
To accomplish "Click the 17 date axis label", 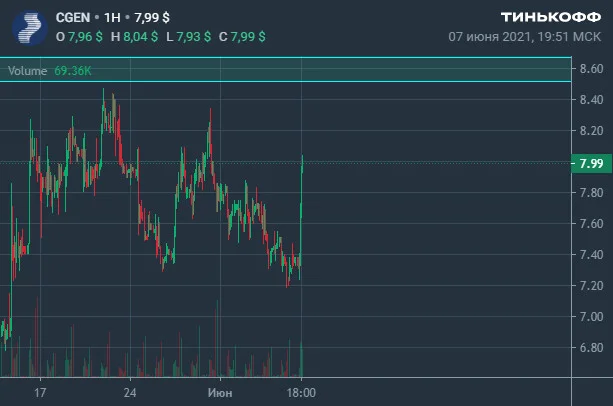I will click(x=40, y=393).
